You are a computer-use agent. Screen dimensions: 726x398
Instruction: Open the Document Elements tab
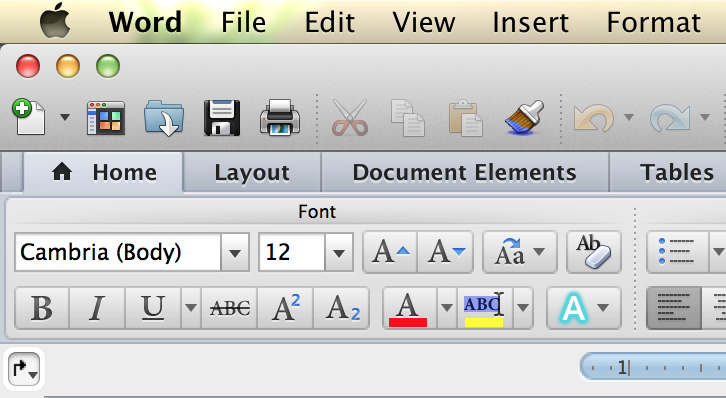tap(464, 173)
